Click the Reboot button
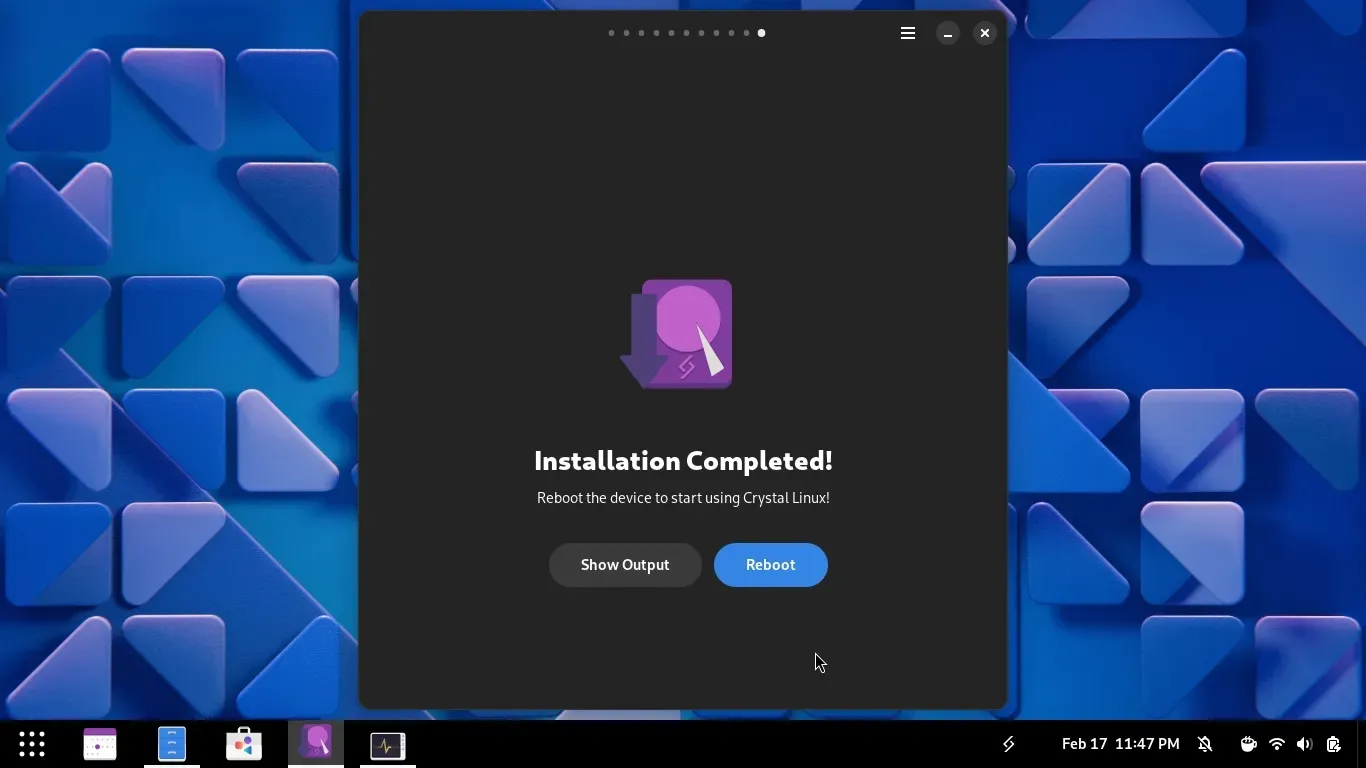Screen dimensions: 1366x768 (x=770, y=565)
